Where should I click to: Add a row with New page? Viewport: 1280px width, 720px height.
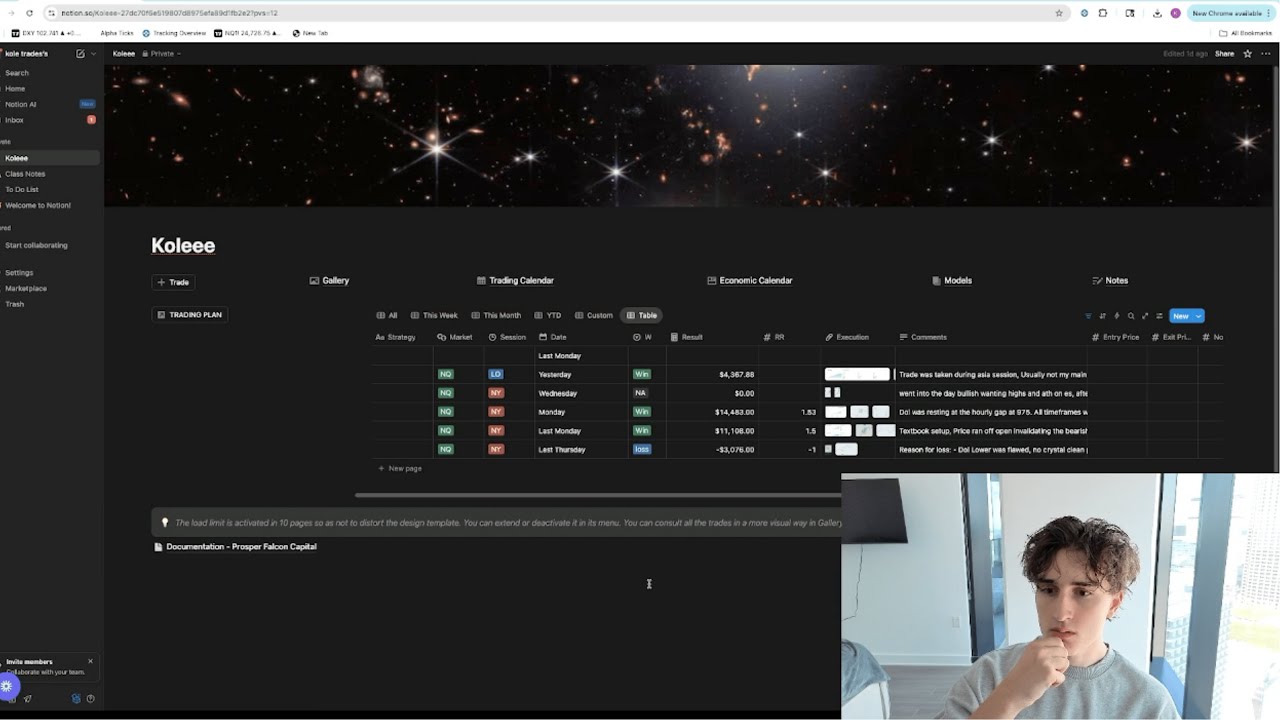pyautogui.click(x=400, y=468)
